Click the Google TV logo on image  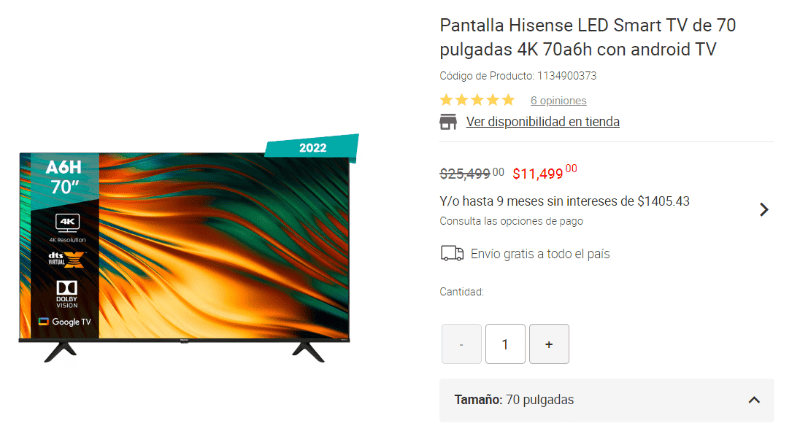[x=65, y=322]
